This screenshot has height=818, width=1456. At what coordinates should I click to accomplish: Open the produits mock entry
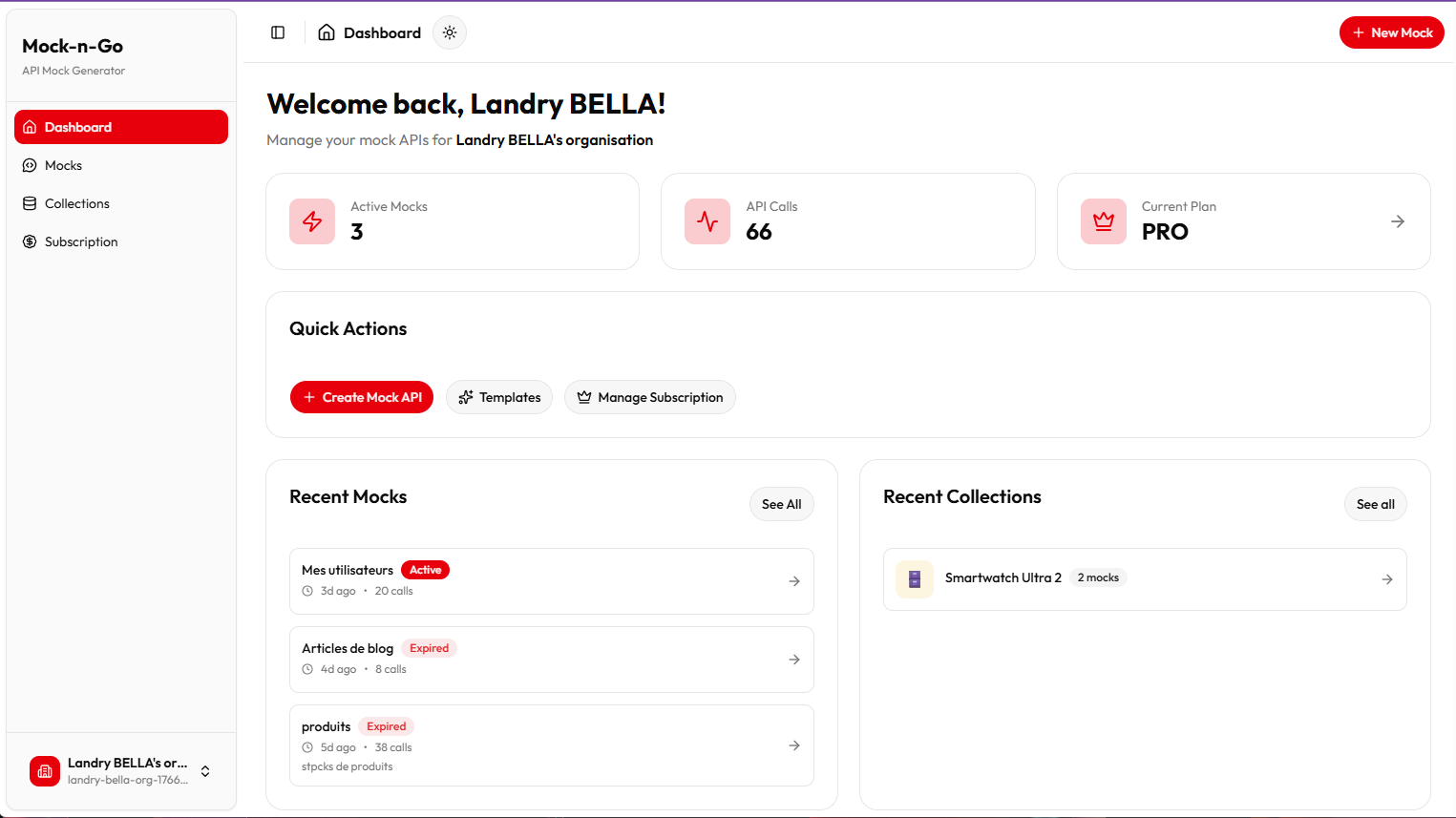click(x=551, y=745)
